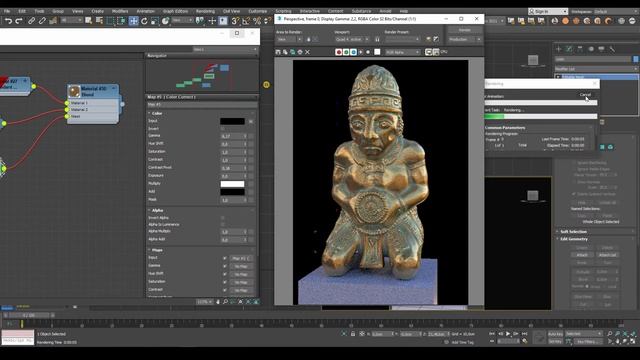The height and width of the screenshot is (360, 640).
Task: Toggle the green channel in render window
Action: pos(346,52)
